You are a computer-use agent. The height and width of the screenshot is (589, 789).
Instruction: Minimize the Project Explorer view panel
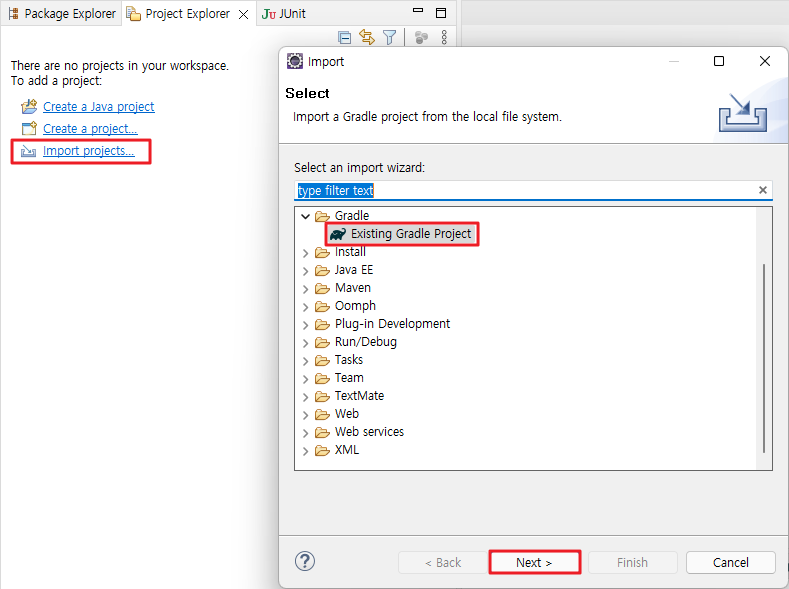pos(418,11)
